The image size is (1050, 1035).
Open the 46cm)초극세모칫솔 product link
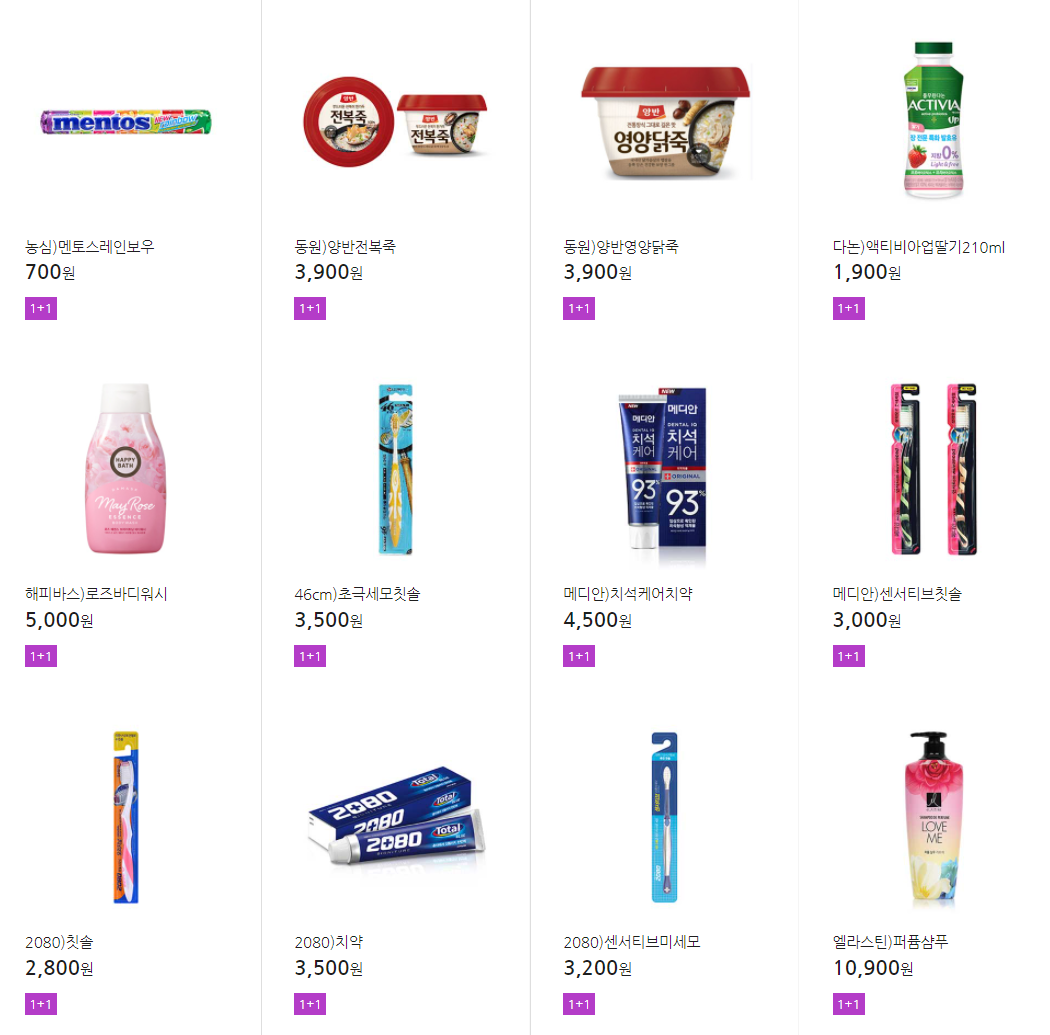click(x=358, y=594)
